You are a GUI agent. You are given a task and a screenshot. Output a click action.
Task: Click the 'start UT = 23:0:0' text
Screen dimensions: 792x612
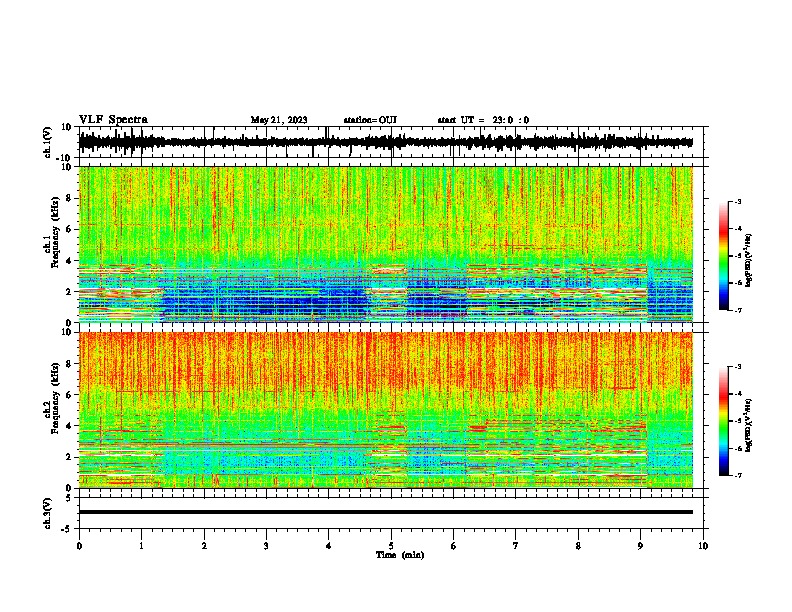click(483, 120)
